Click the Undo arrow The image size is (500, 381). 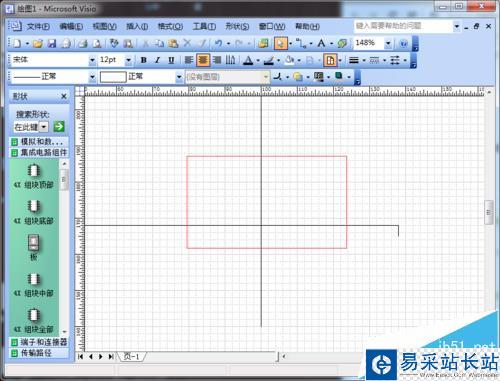click(x=218, y=43)
